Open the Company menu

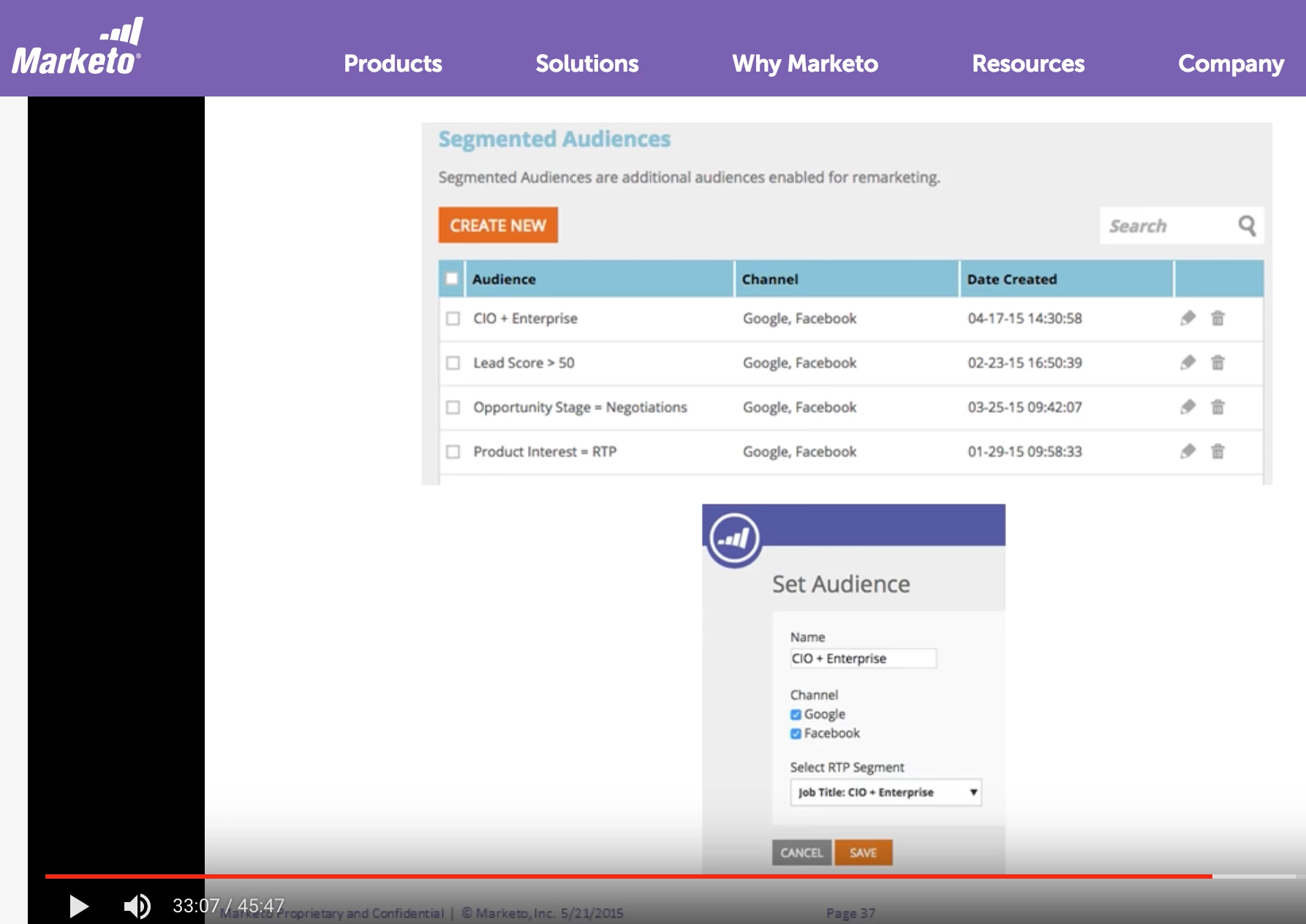pos(1231,64)
